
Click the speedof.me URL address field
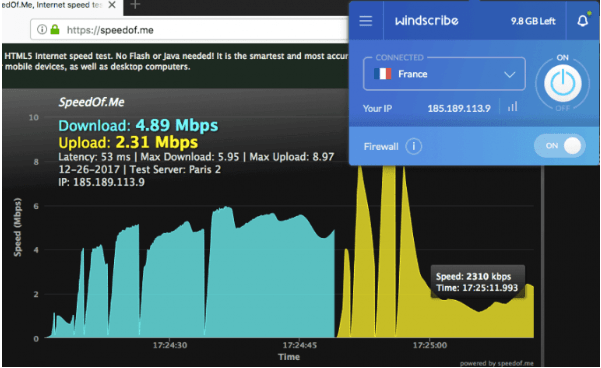190,30
